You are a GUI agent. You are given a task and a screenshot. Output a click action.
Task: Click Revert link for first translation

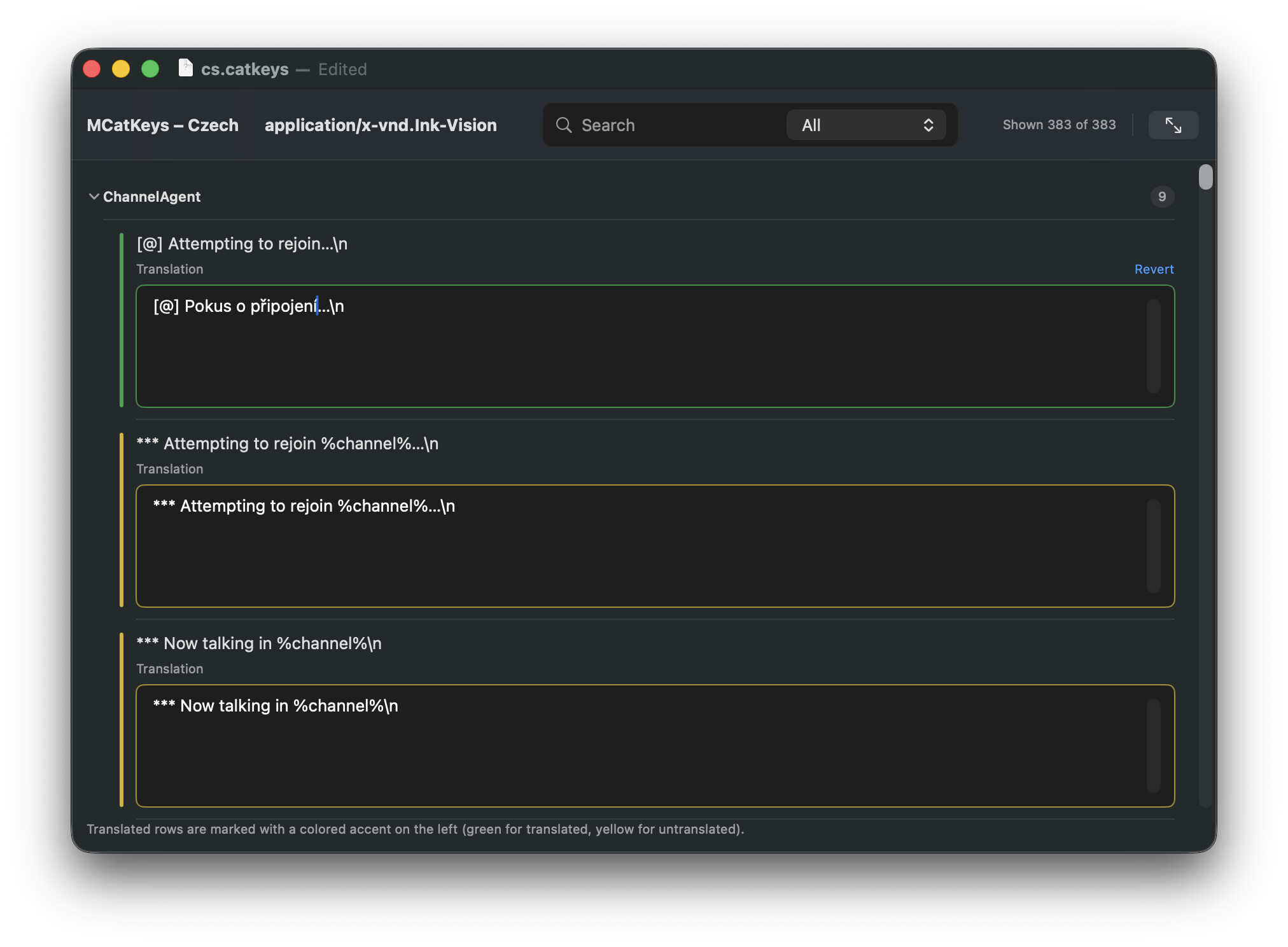1154,269
